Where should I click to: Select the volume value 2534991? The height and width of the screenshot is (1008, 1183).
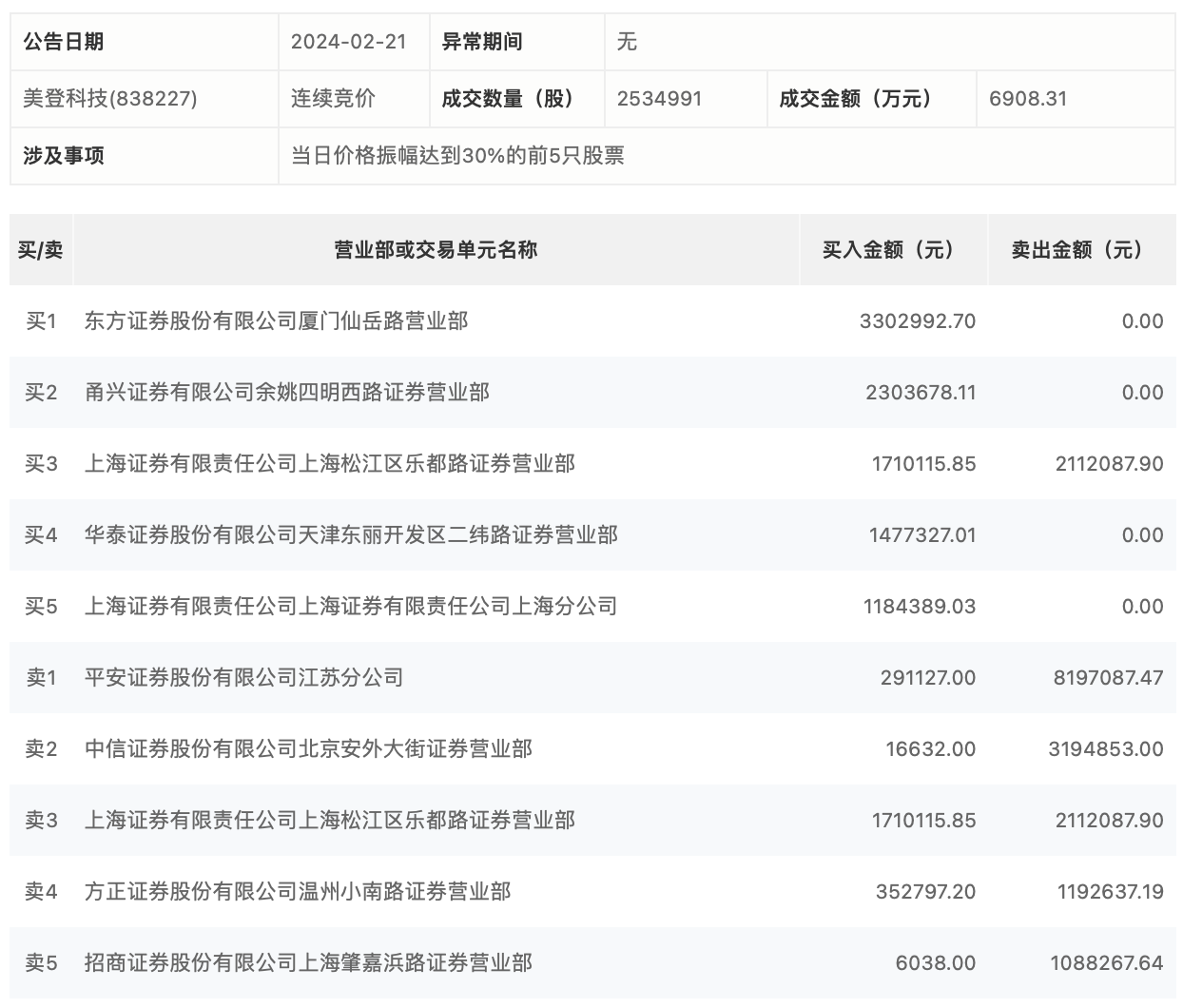659,99
